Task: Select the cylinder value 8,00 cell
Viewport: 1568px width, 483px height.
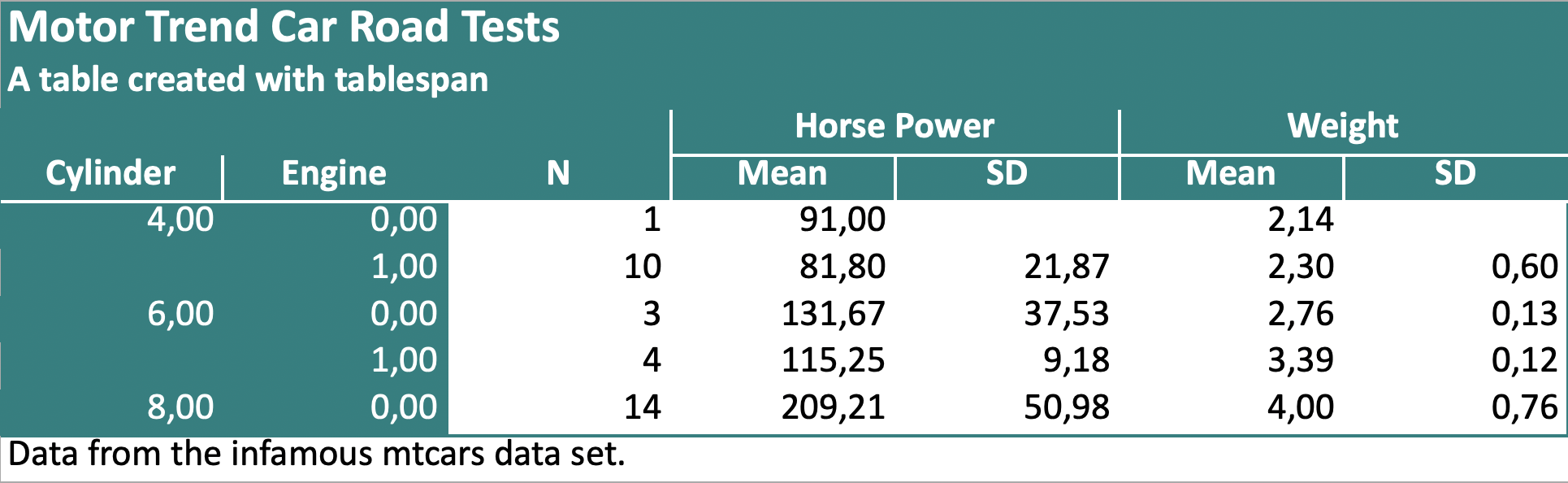Action: pyautogui.click(x=180, y=407)
